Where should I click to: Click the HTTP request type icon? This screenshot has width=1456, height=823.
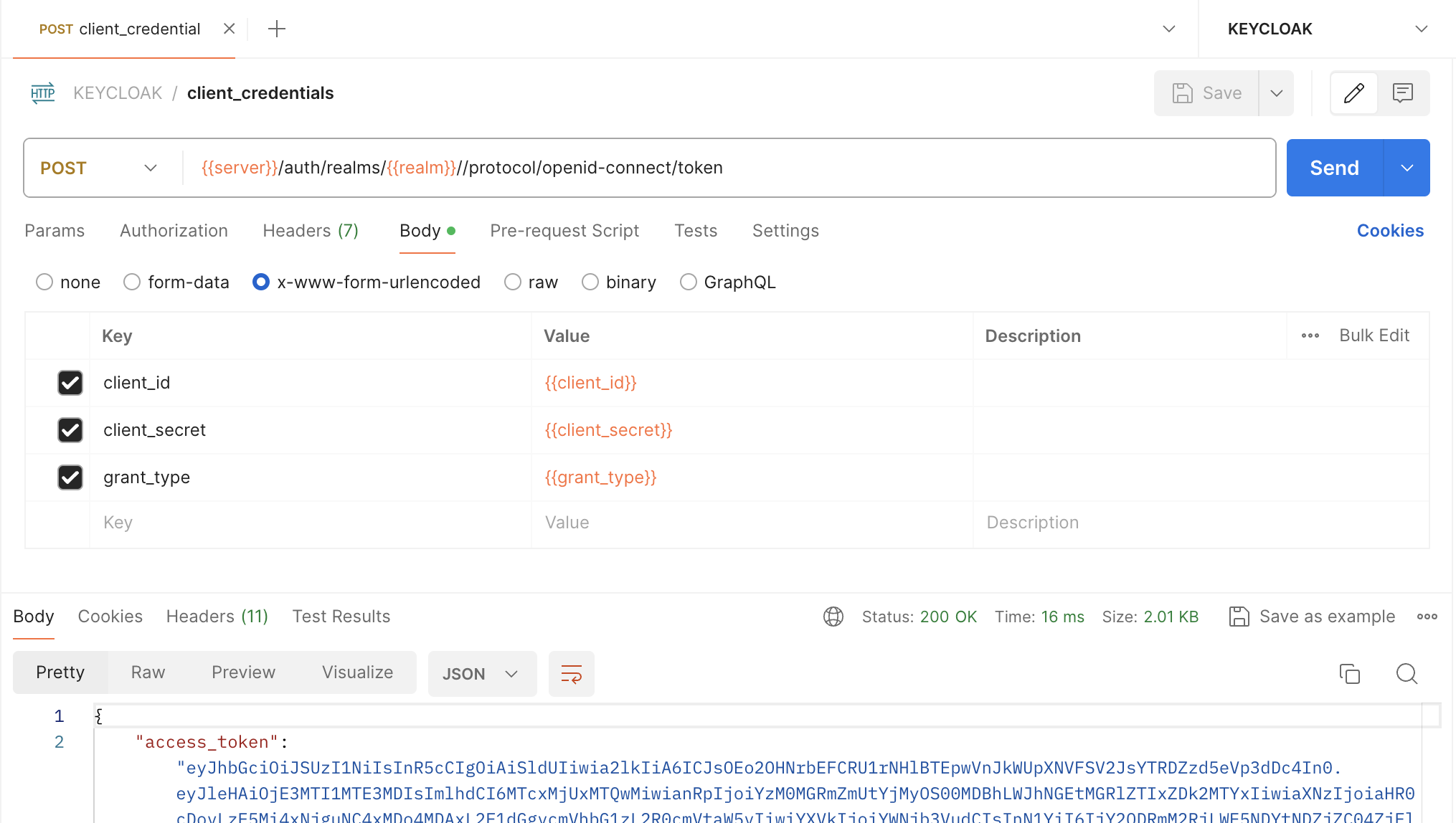[x=43, y=93]
